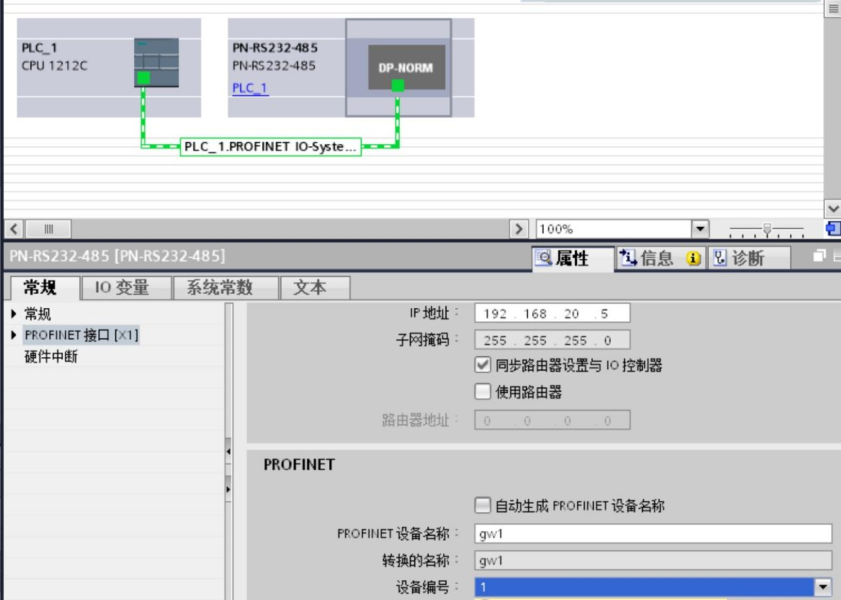Viewport: 841px width, 600px height.
Task: Click the PLC_1 link under PN-RS232-485
Action: [x=250, y=88]
